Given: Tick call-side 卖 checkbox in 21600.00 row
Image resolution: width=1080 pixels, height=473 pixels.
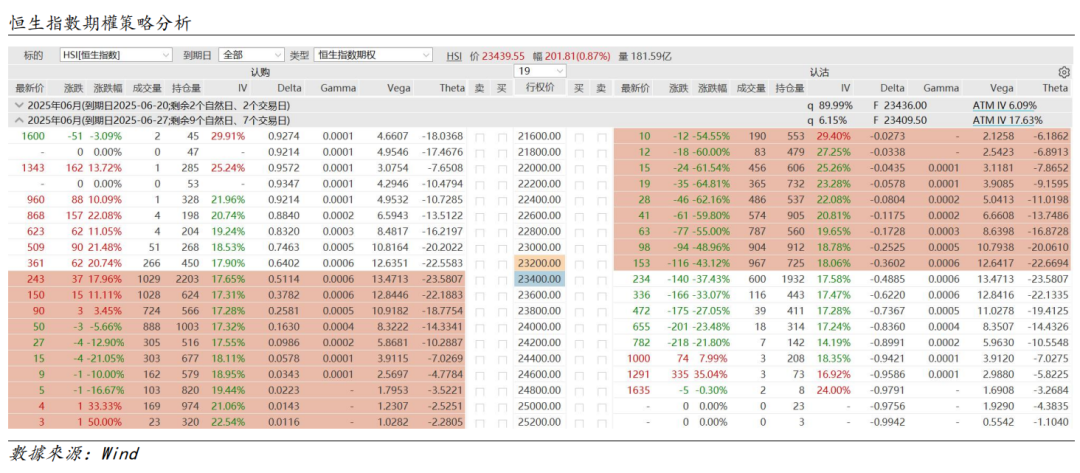Looking at the screenshot, I should [479, 138].
